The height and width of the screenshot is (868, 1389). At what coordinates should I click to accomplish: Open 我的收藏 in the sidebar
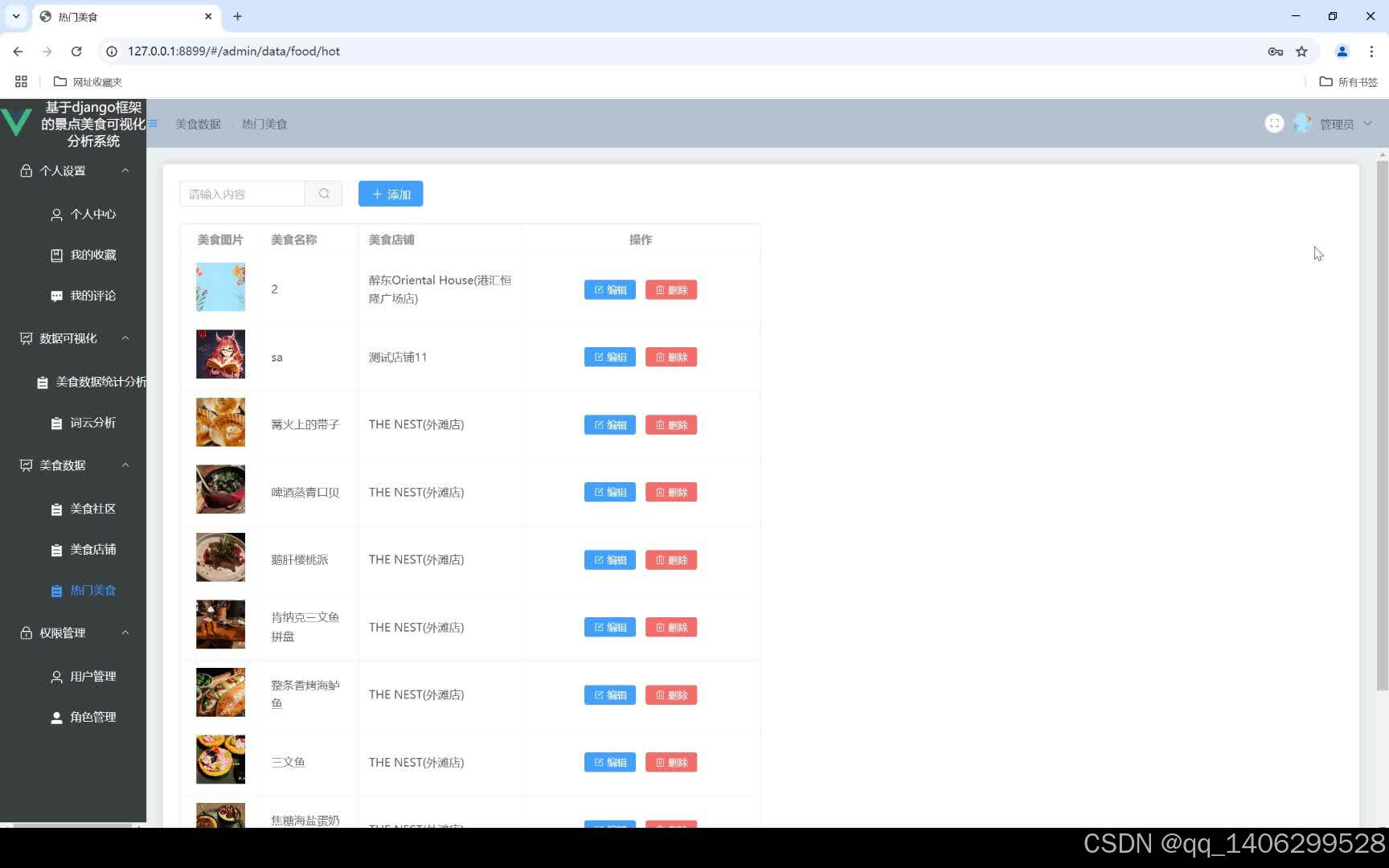click(x=83, y=255)
